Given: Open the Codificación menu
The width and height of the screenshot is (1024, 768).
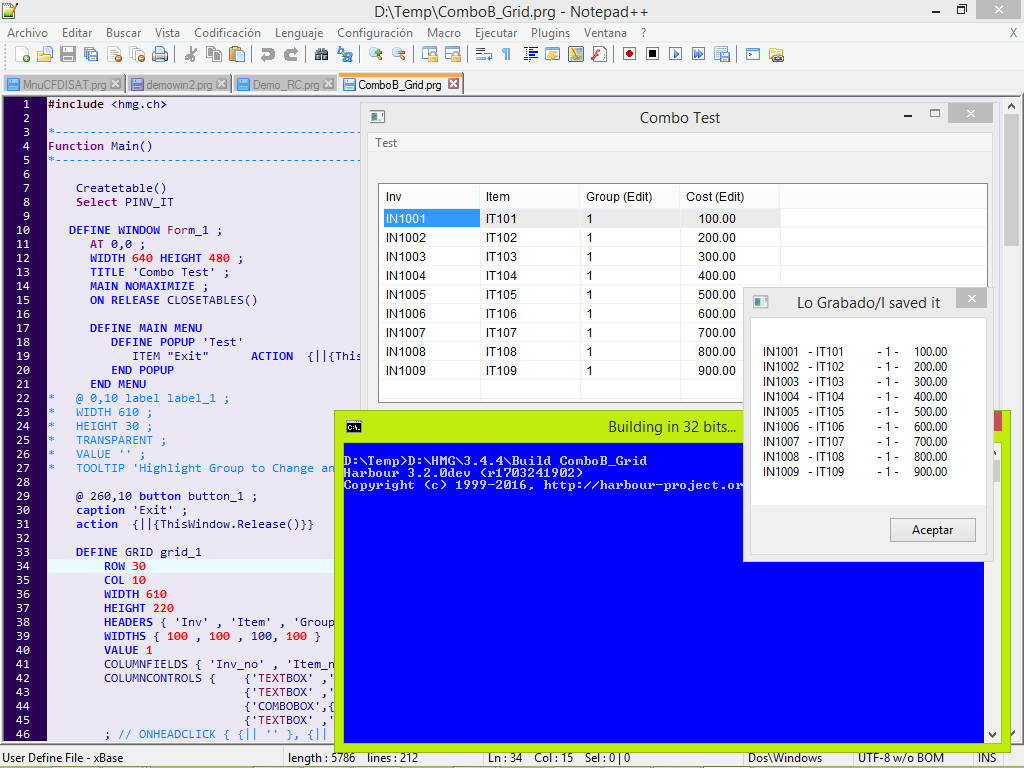Looking at the screenshot, I should [227, 33].
